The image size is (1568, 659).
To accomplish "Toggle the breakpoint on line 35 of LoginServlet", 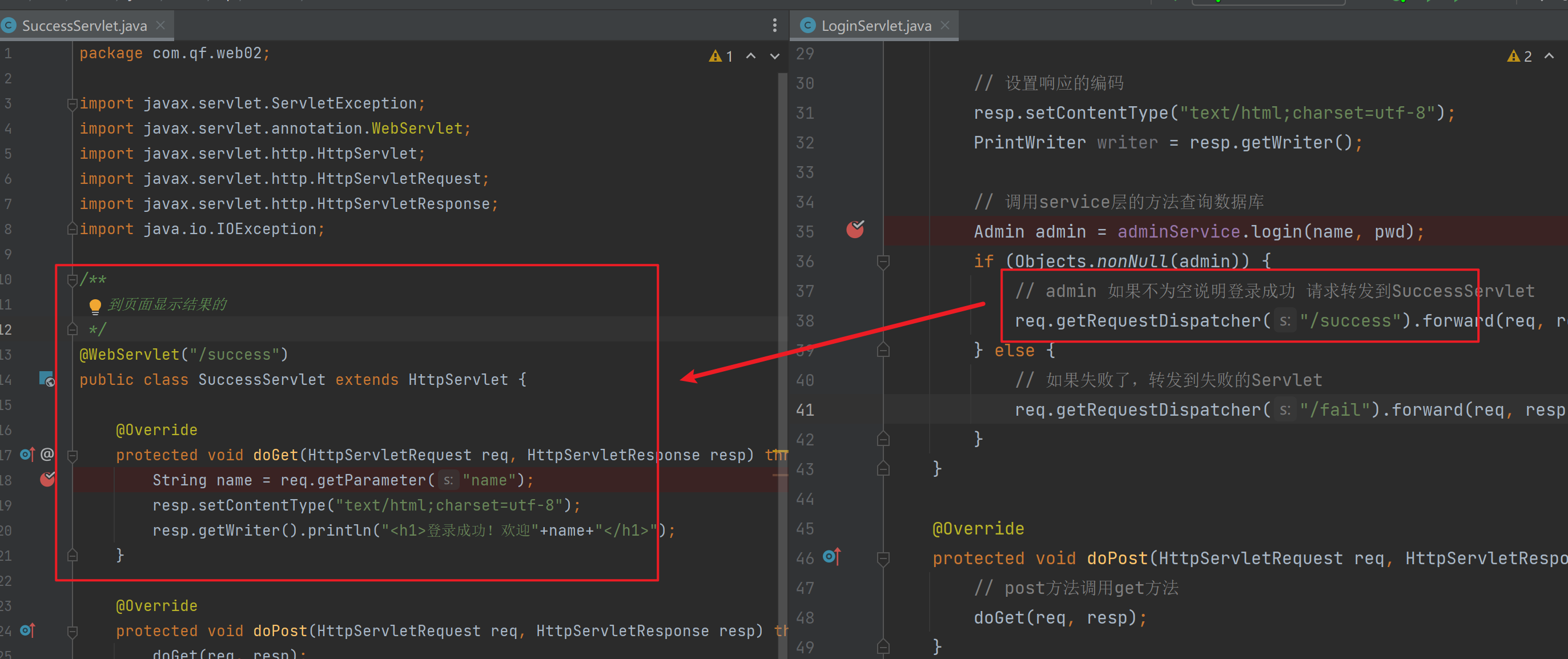I will pyautogui.click(x=855, y=230).
